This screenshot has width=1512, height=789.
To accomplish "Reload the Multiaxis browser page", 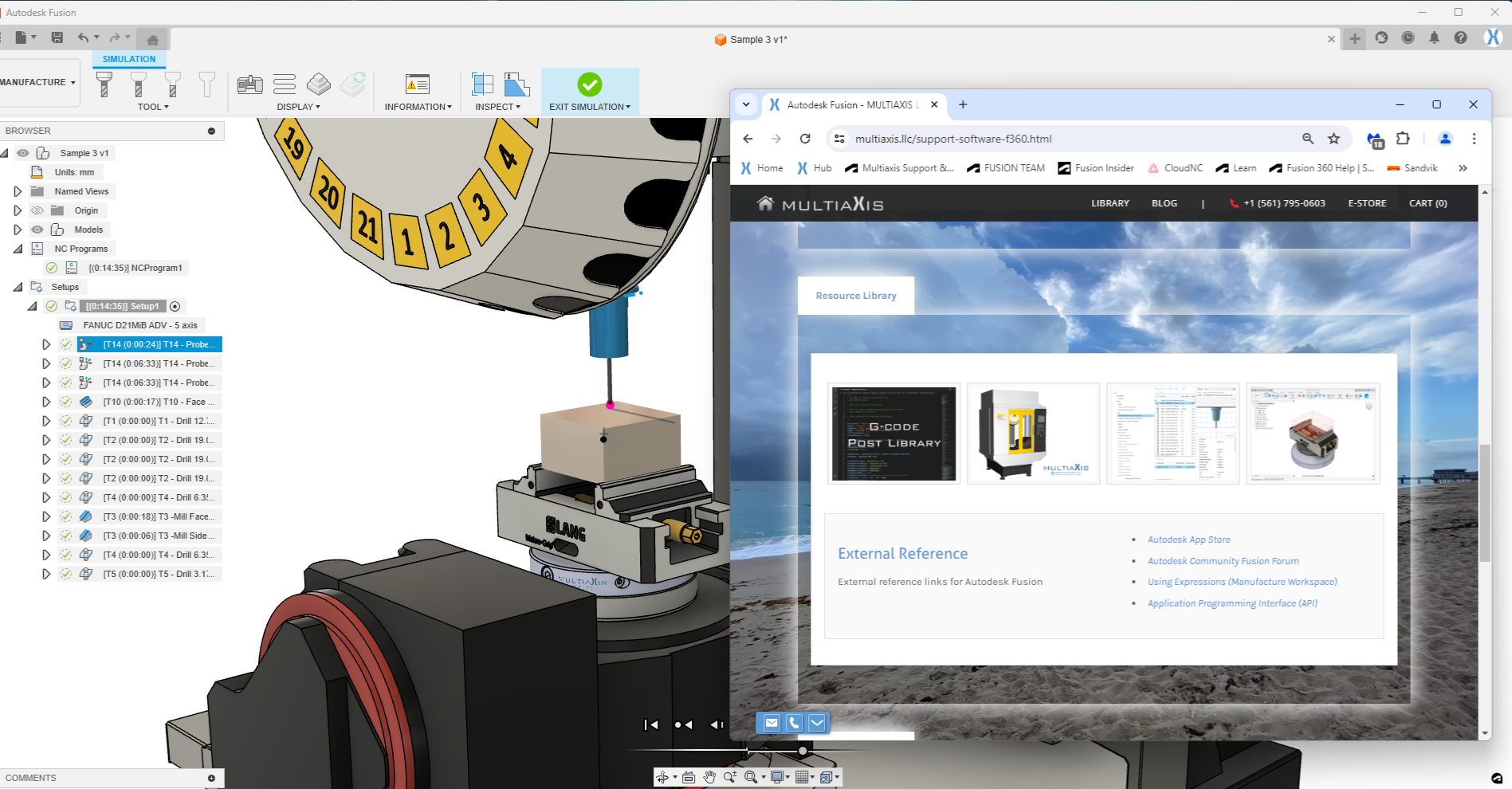I will coord(805,139).
